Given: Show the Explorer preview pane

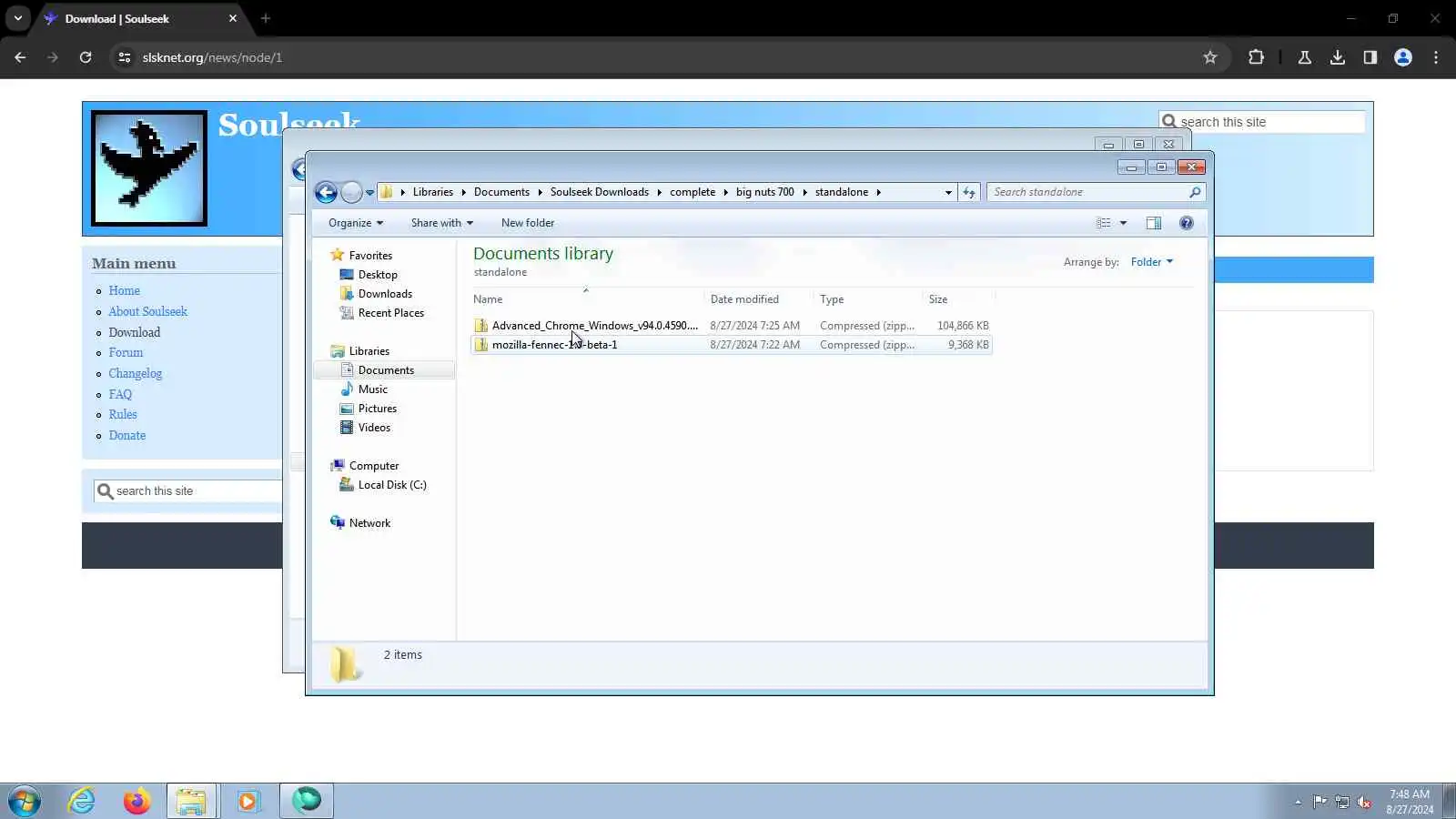Looking at the screenshot, I should pos(1153,223).
